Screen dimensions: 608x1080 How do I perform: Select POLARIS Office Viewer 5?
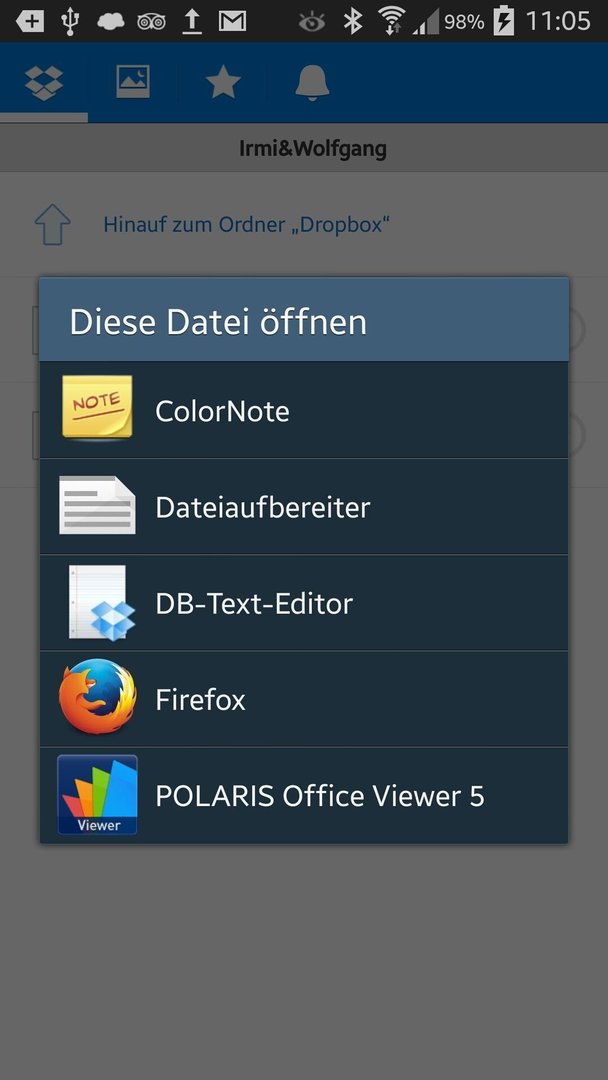pos(304,796)
